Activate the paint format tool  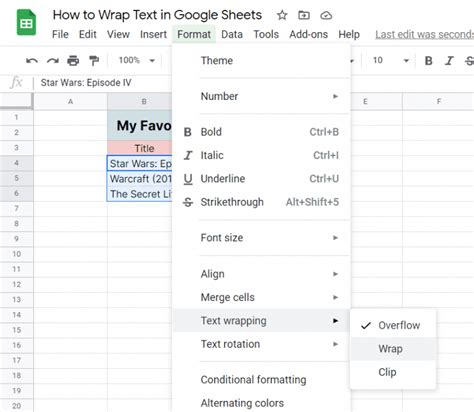coord(94,61)
